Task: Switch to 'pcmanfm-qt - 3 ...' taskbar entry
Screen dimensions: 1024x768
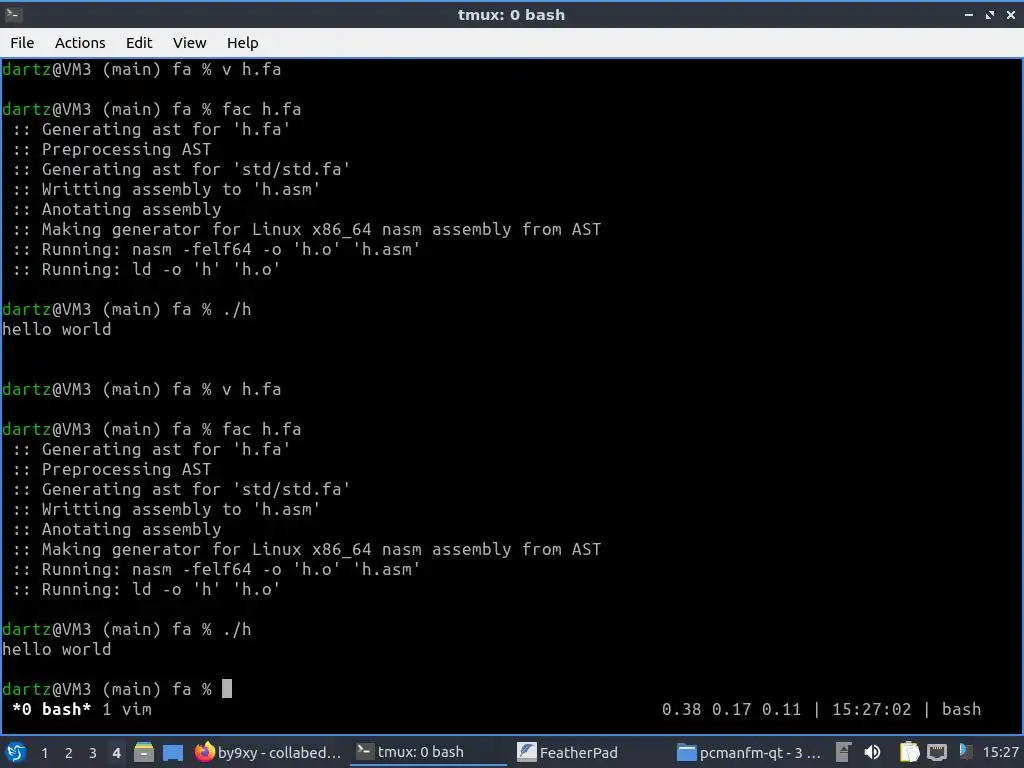Action: (750, 752)
